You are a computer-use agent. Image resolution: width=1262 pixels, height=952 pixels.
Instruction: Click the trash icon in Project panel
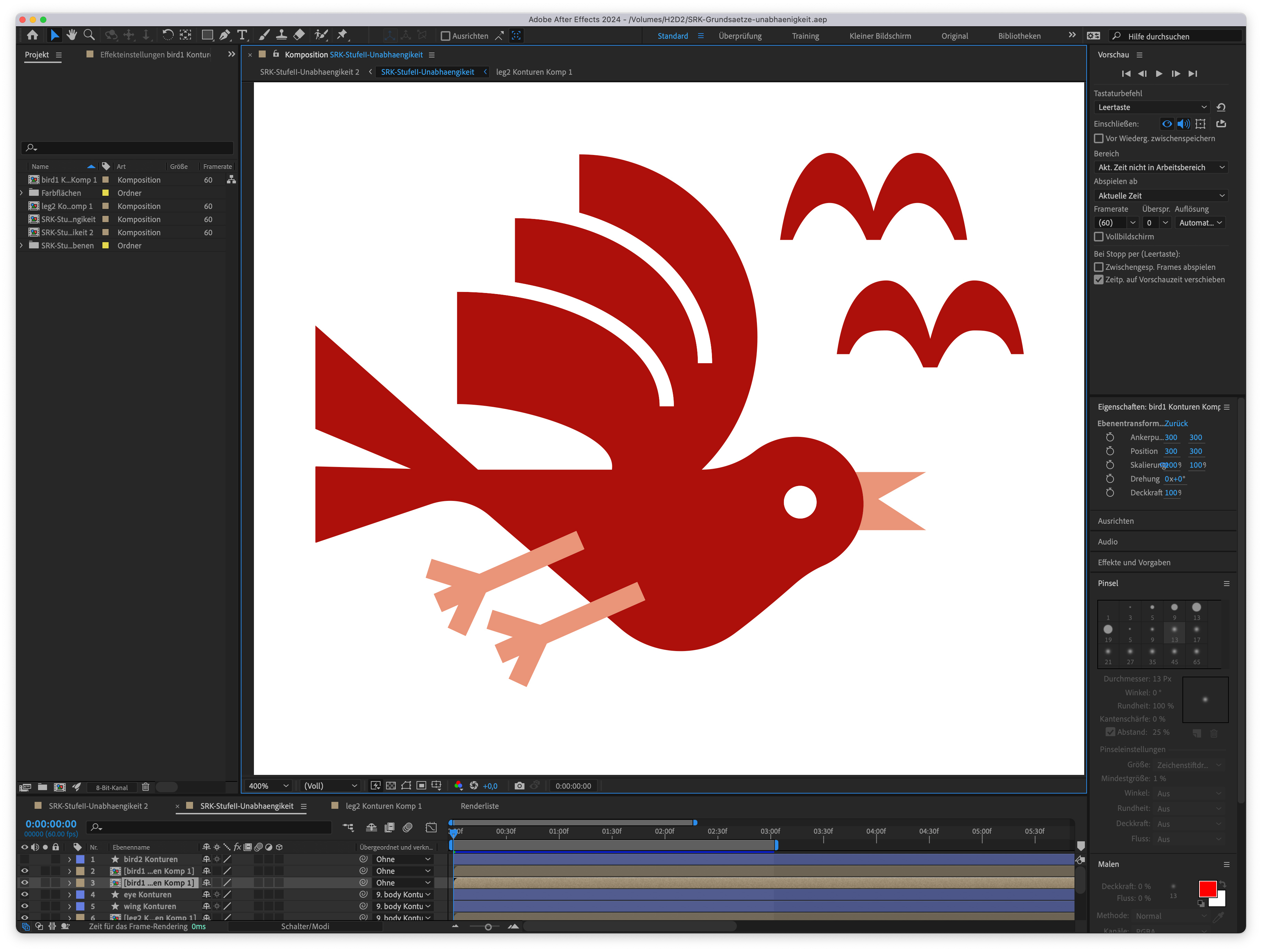point(146,787)
